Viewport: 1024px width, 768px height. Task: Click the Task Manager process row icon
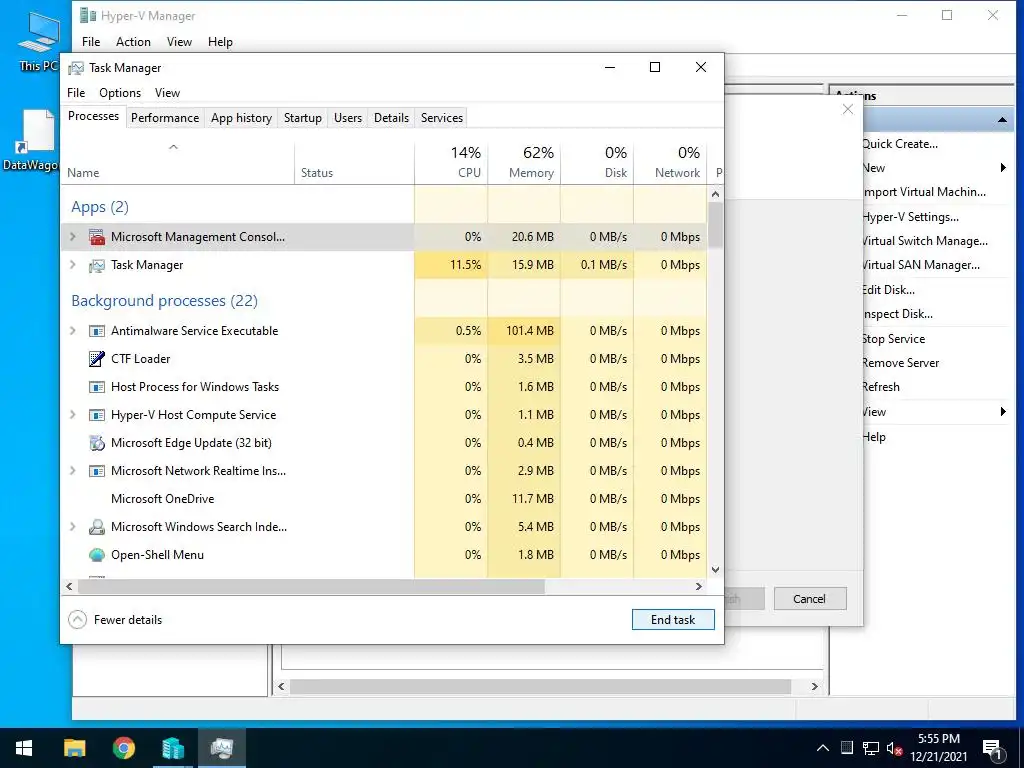pos(97,265)
